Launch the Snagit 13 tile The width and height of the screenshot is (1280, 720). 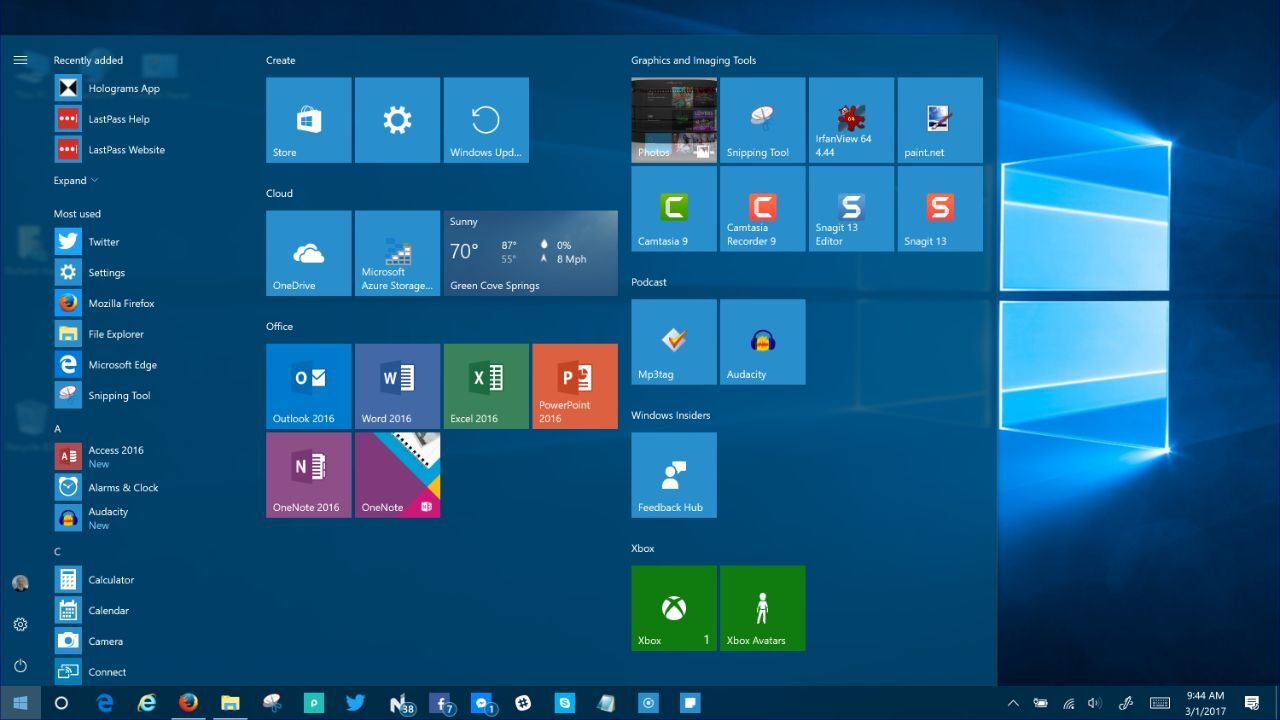pyautogui.click(x=941, y=209)
